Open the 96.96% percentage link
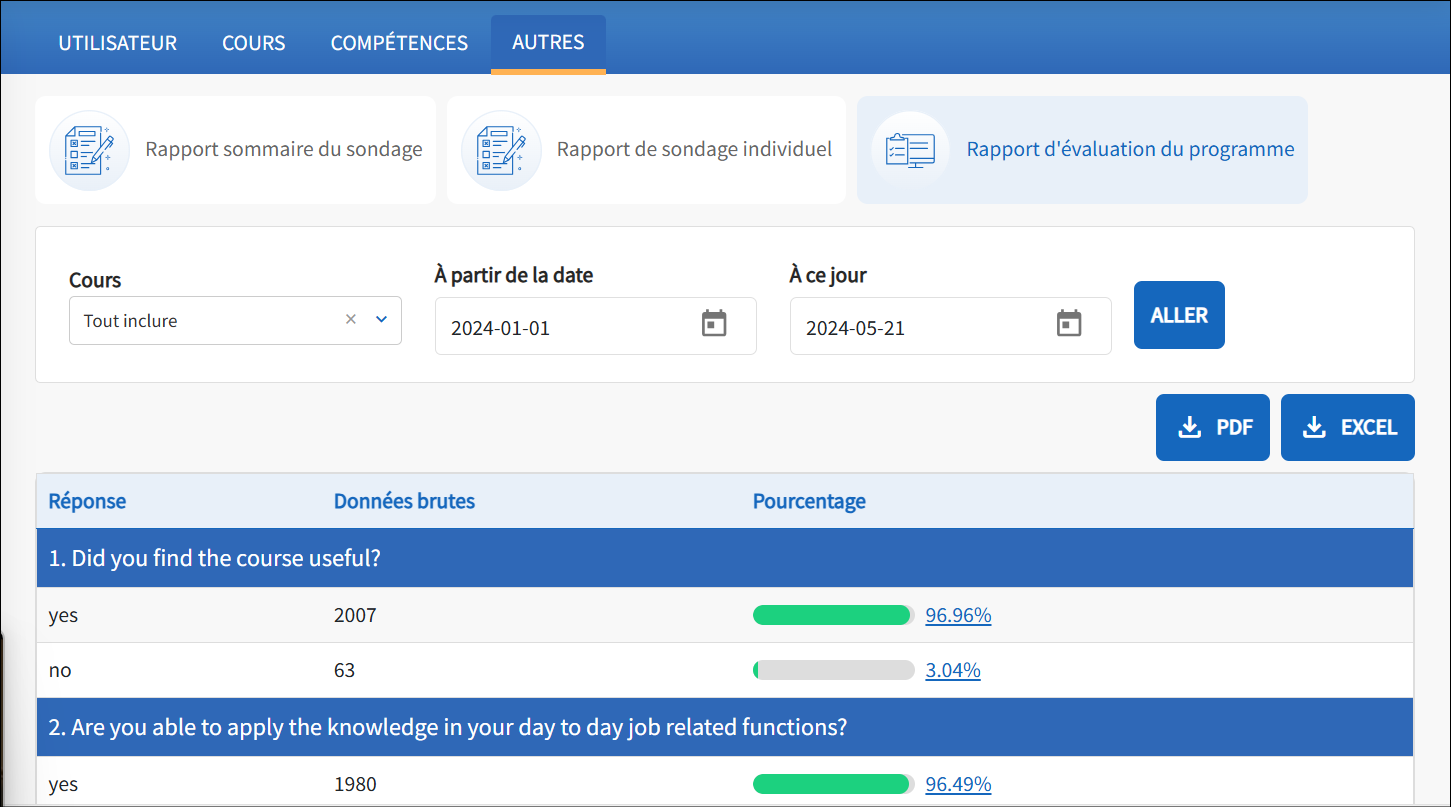 click(958, 615)
